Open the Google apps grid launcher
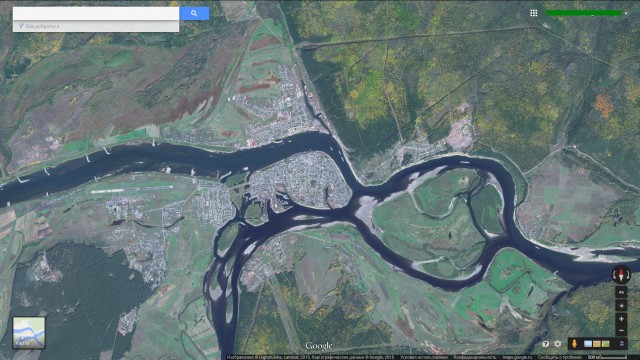Image resolution: width=640 pixels, height=360 pixels. pyautogui.click(x=533, y=13)
